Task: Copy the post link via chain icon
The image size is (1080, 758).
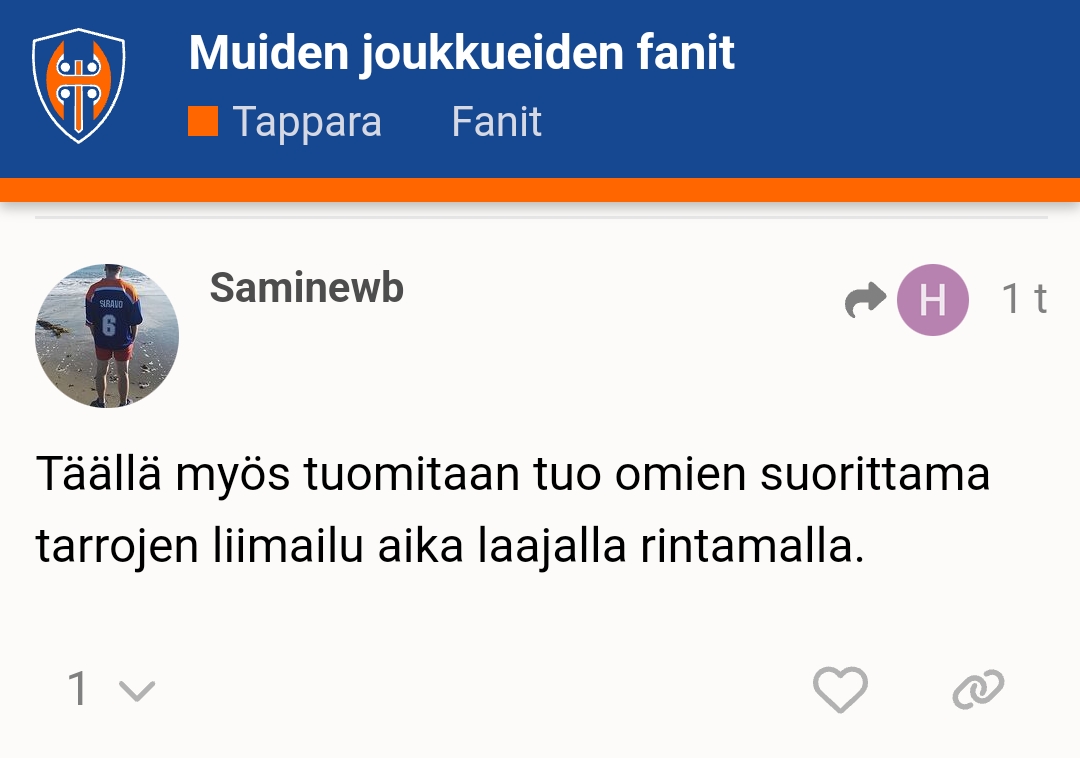Action: pos(977,689)
